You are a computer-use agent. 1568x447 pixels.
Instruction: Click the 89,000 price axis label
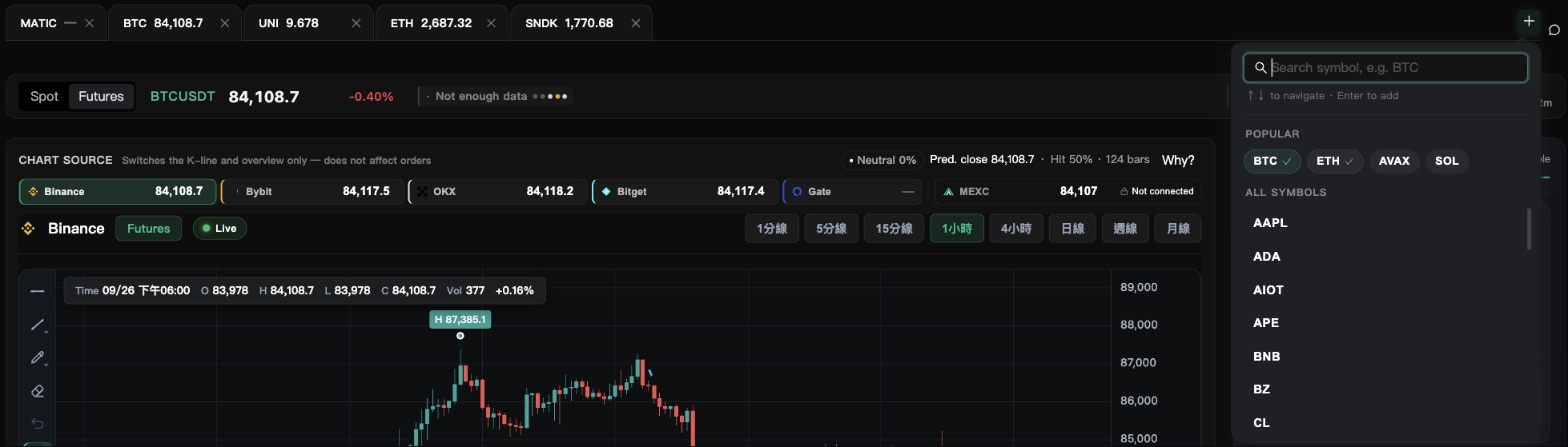(x=1139, y=288)
